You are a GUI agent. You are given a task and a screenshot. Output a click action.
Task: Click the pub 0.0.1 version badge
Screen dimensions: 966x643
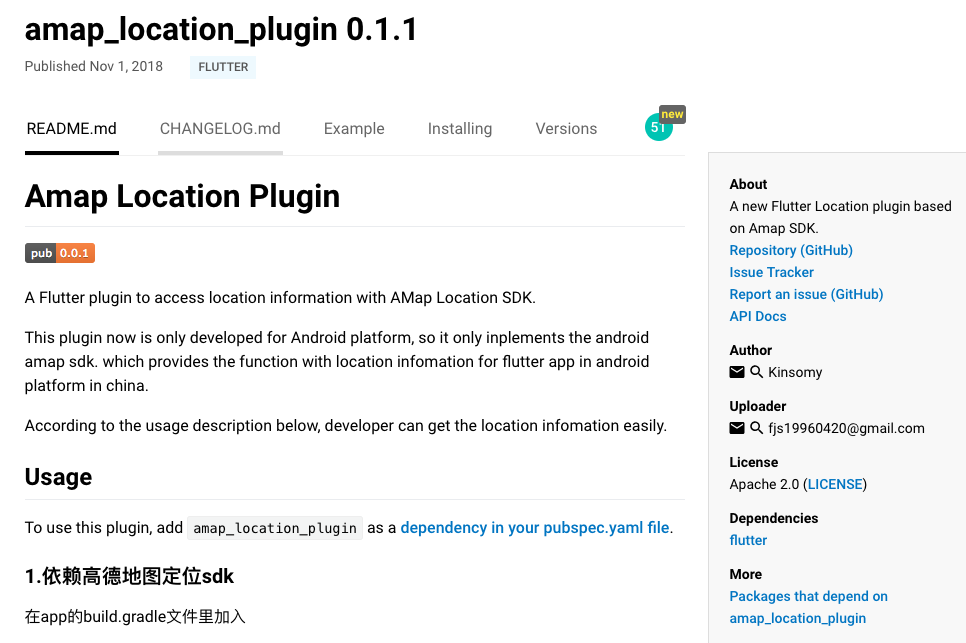tap(60, 253)
